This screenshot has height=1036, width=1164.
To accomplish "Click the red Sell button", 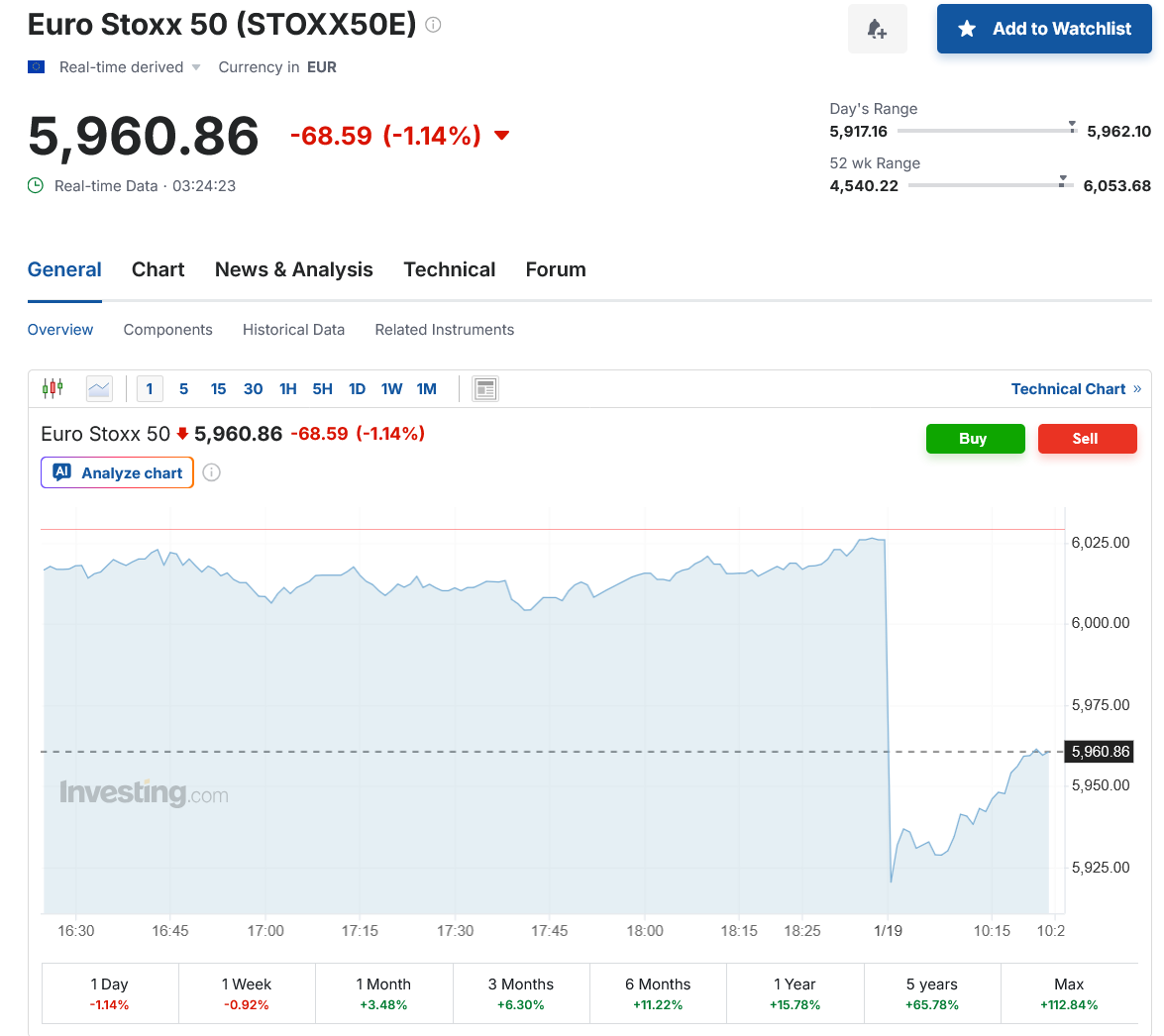I will pos(1088,439).
